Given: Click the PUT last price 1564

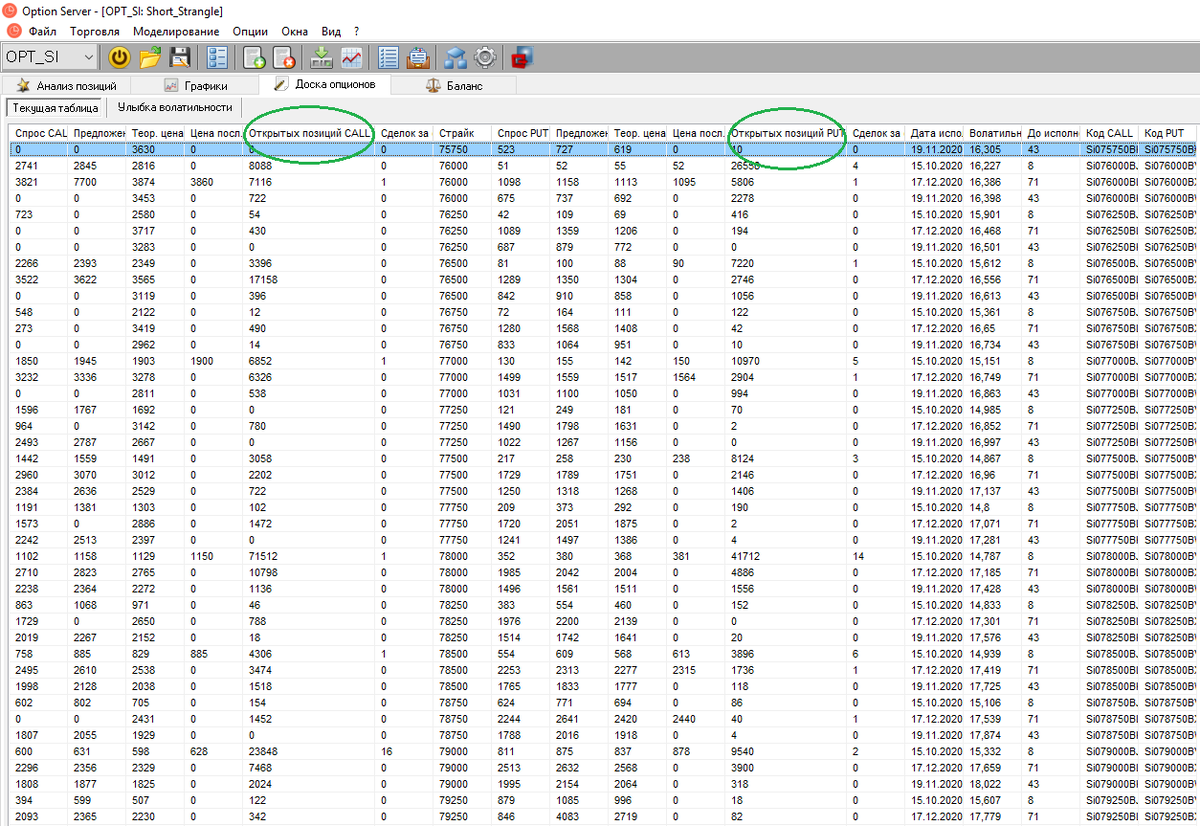Looking at the screenshot, I should point(697,377).
